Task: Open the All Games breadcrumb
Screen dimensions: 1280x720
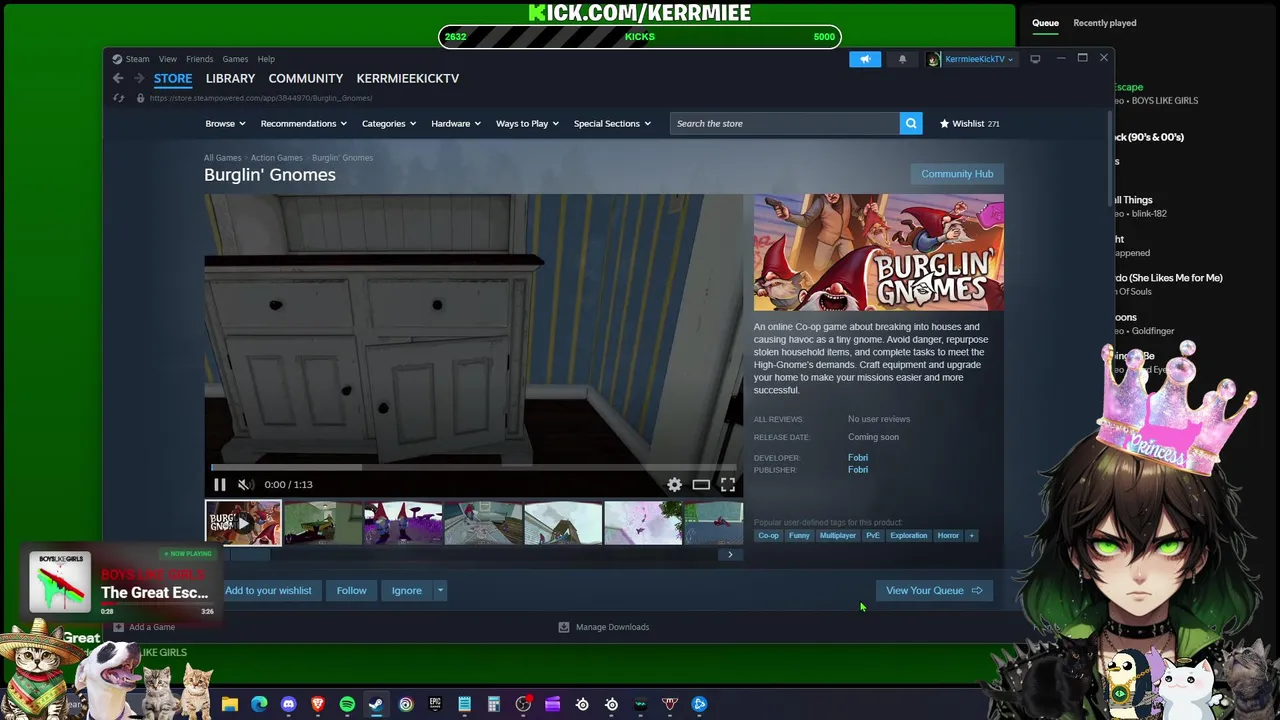Action: coord(222,158)
